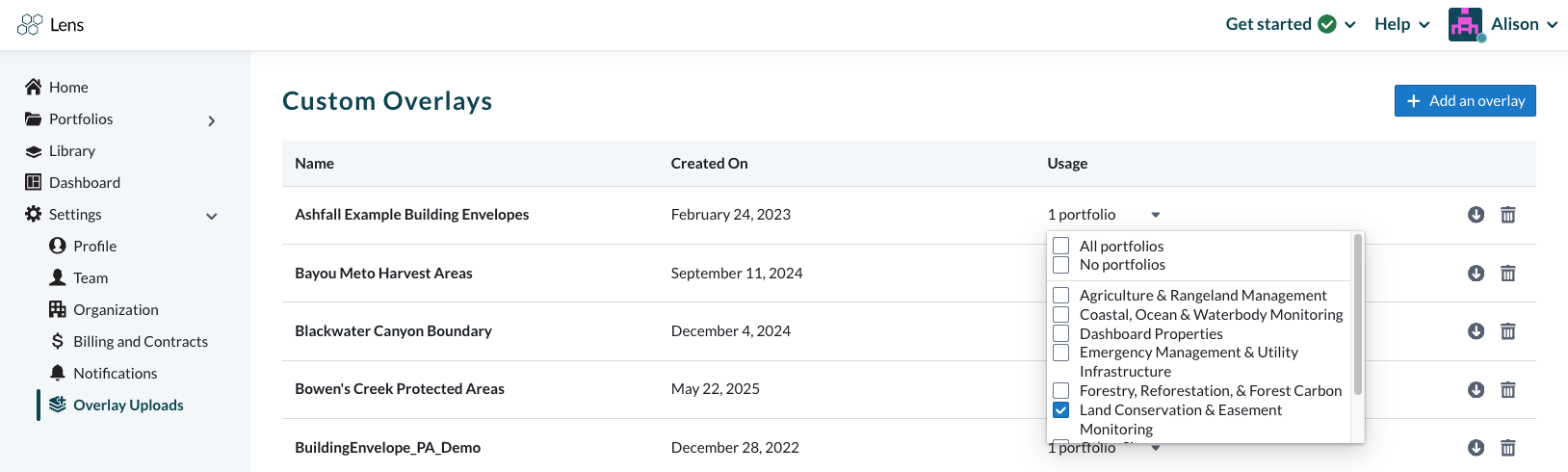The height and width of the screenshot is (472, 1568).
Task: Download the Bayou Meto Harvest Areas overlay
Action: point(1476,274)
